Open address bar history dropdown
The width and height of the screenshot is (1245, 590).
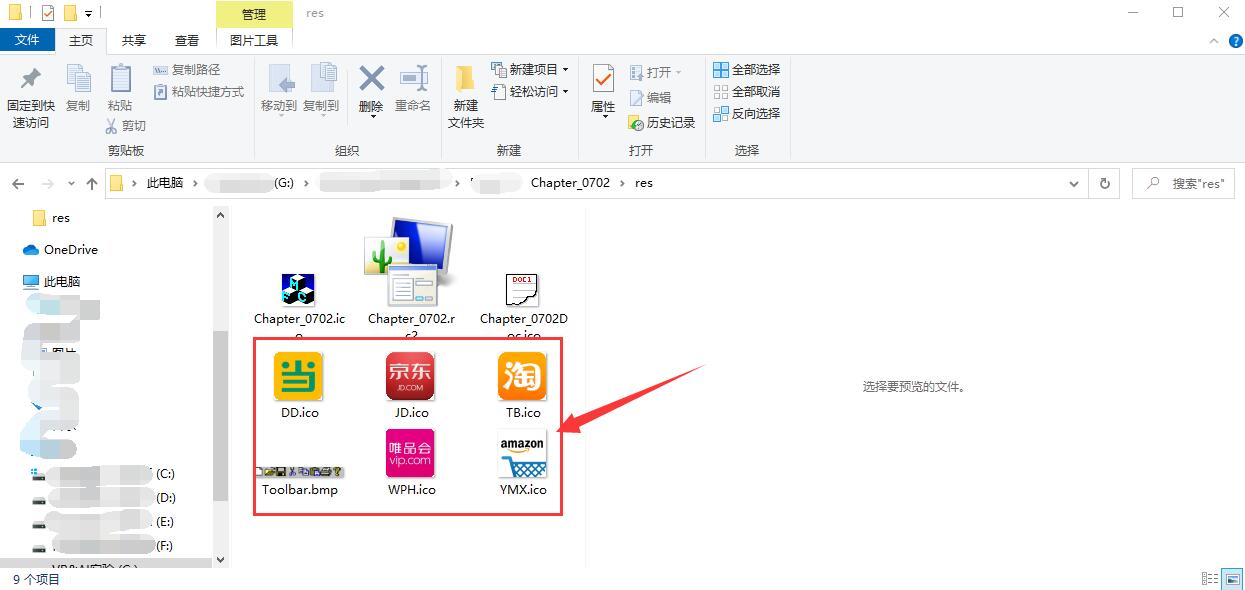point(1074,184)
